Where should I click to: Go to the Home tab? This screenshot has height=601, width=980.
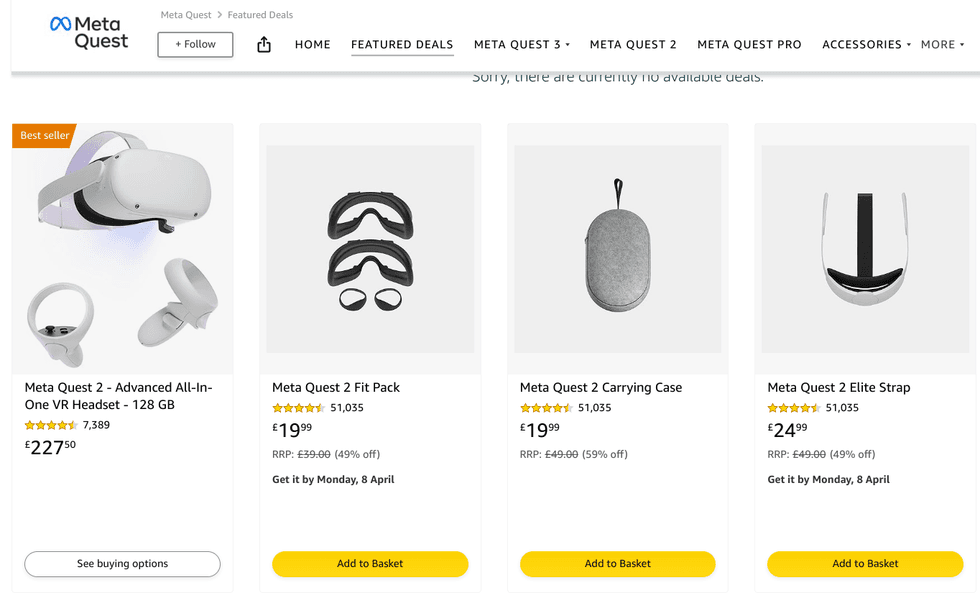312,45
